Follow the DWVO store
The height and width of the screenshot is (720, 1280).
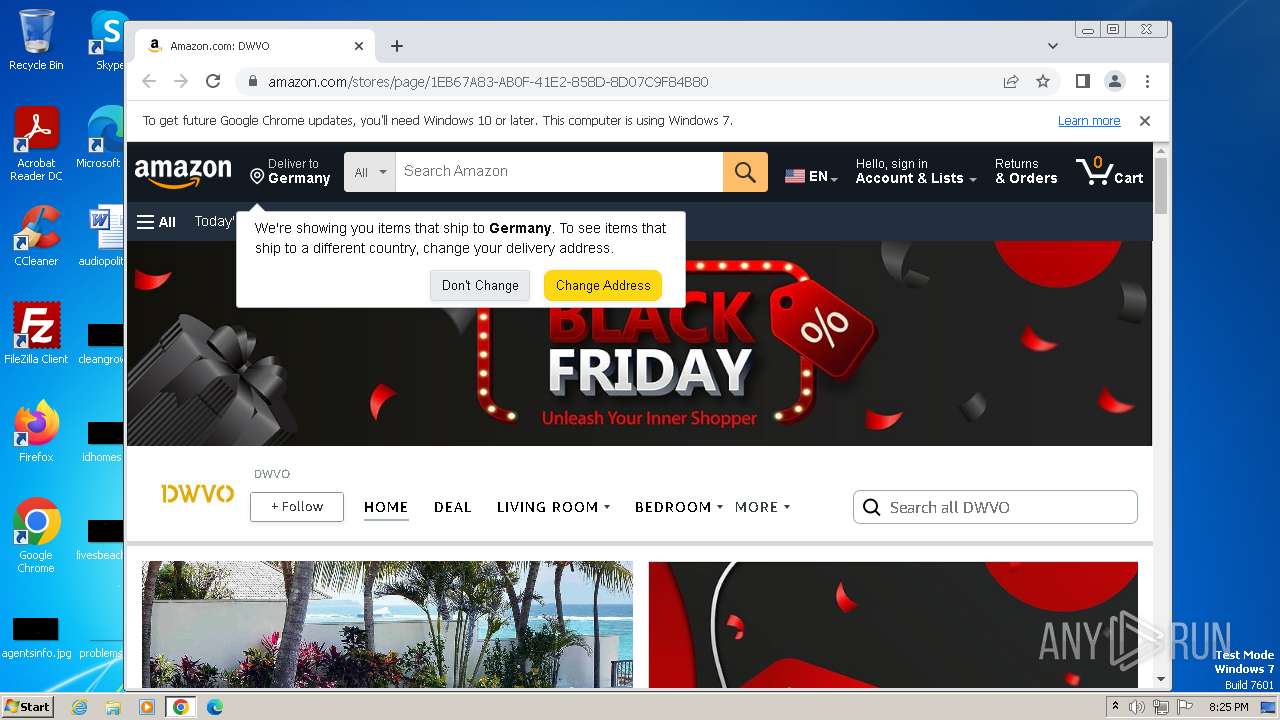[x=297, y=507]
